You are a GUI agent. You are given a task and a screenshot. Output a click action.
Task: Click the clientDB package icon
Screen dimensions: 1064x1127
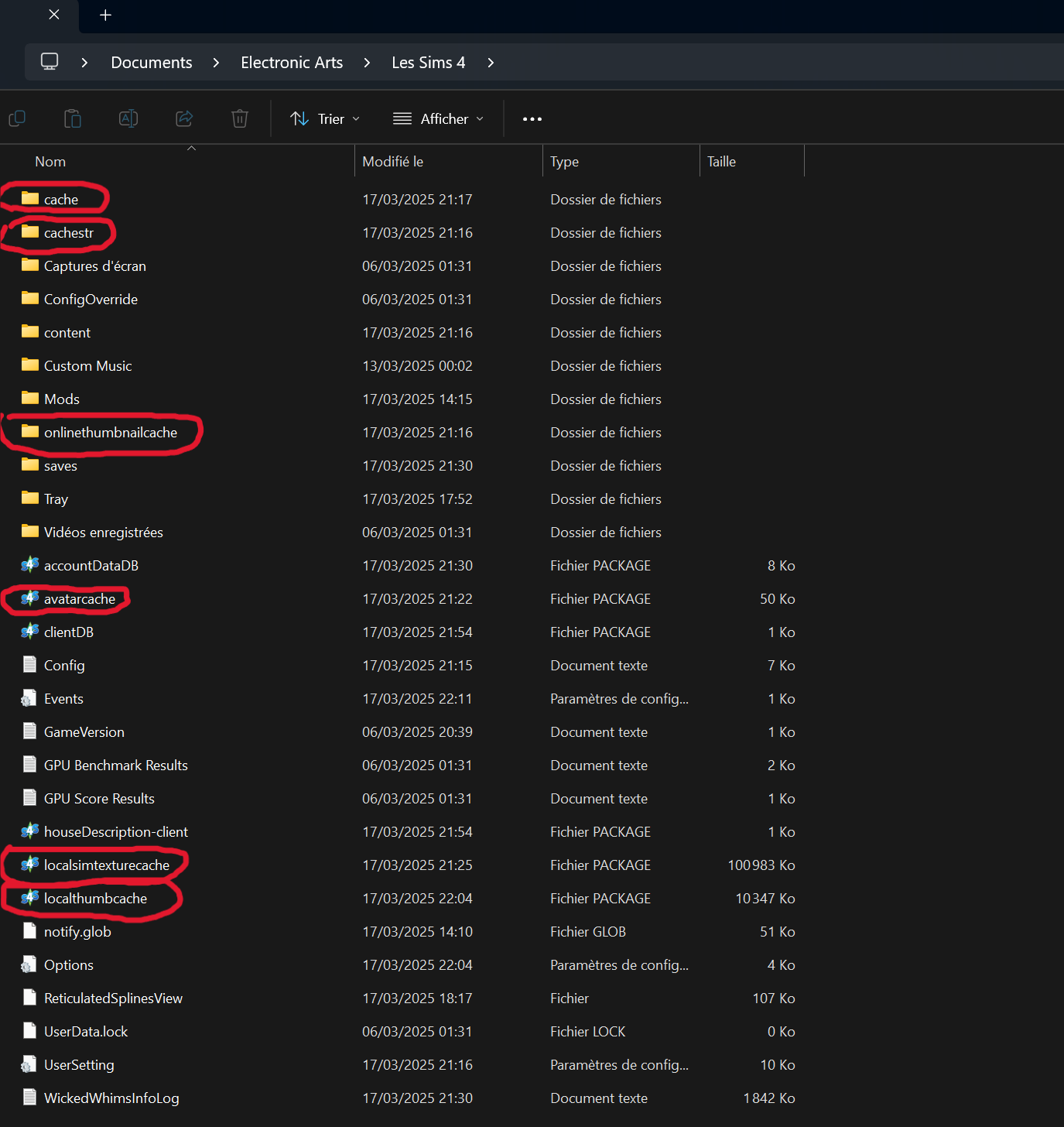pos(30,632)
